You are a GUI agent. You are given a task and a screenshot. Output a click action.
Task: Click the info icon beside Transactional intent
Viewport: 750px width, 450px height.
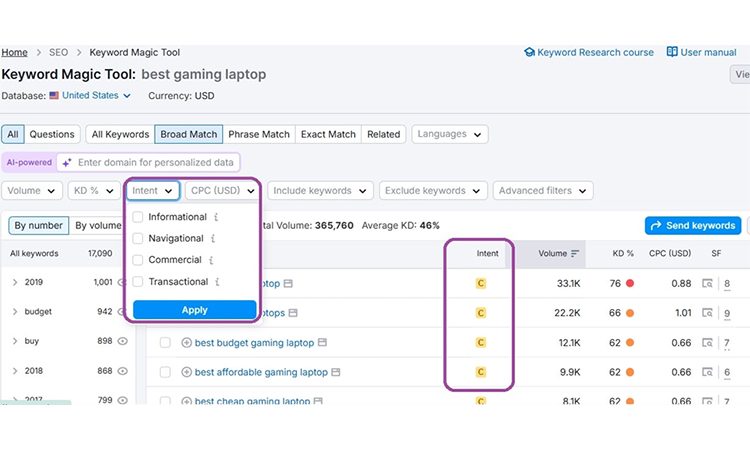[217, 282]
